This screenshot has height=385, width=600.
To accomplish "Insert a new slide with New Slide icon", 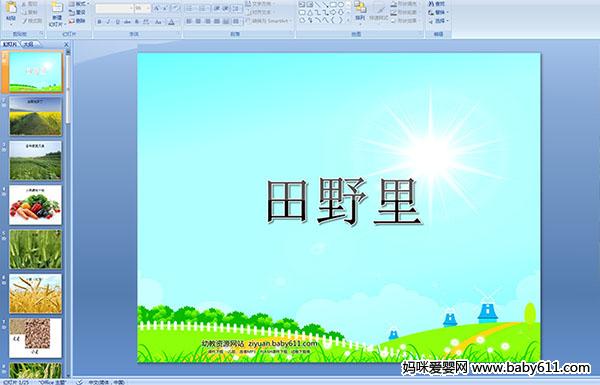I will pyautogui.click(x=57, y=14).
